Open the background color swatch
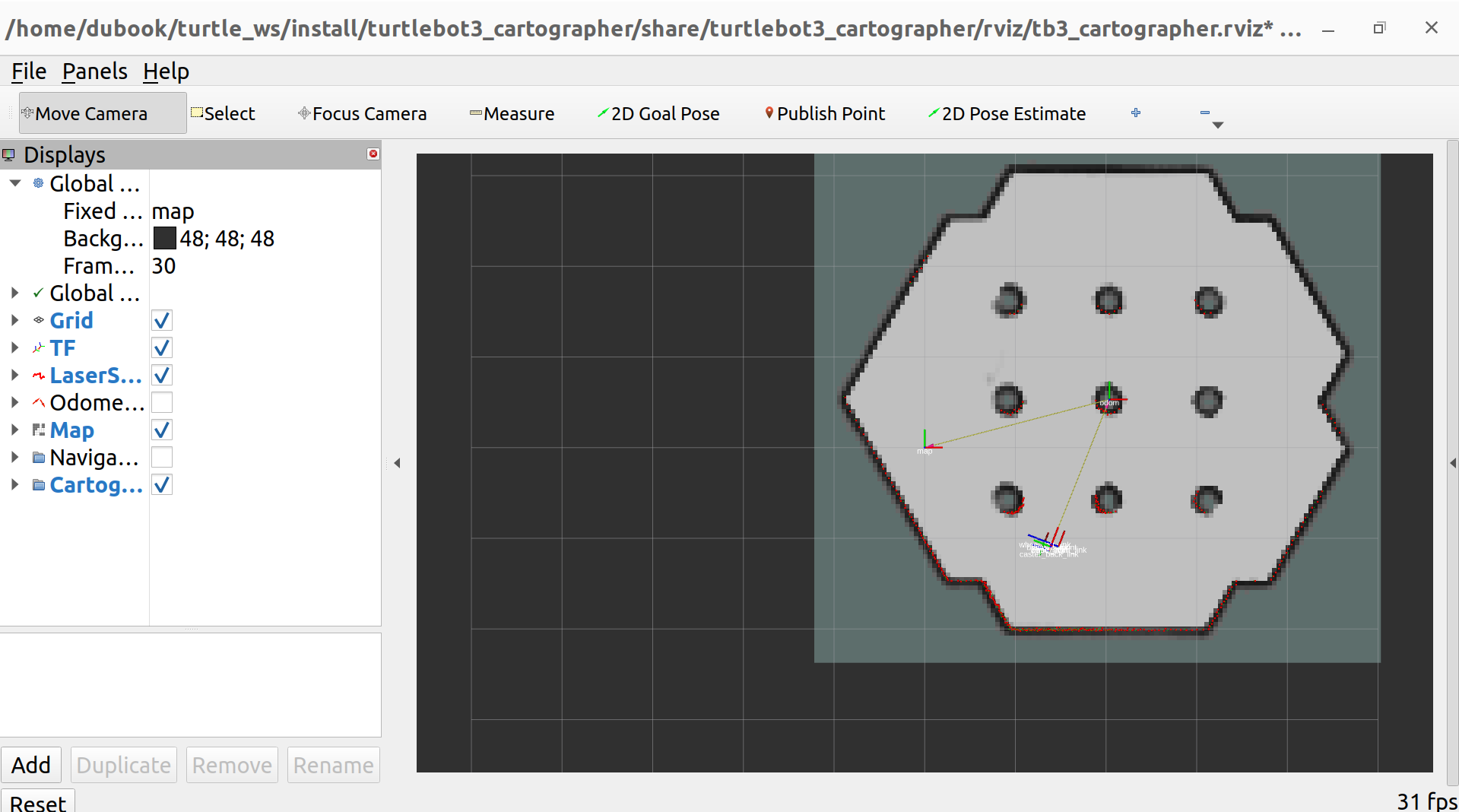Viewport: 1459px width, 812px height. 164,238
